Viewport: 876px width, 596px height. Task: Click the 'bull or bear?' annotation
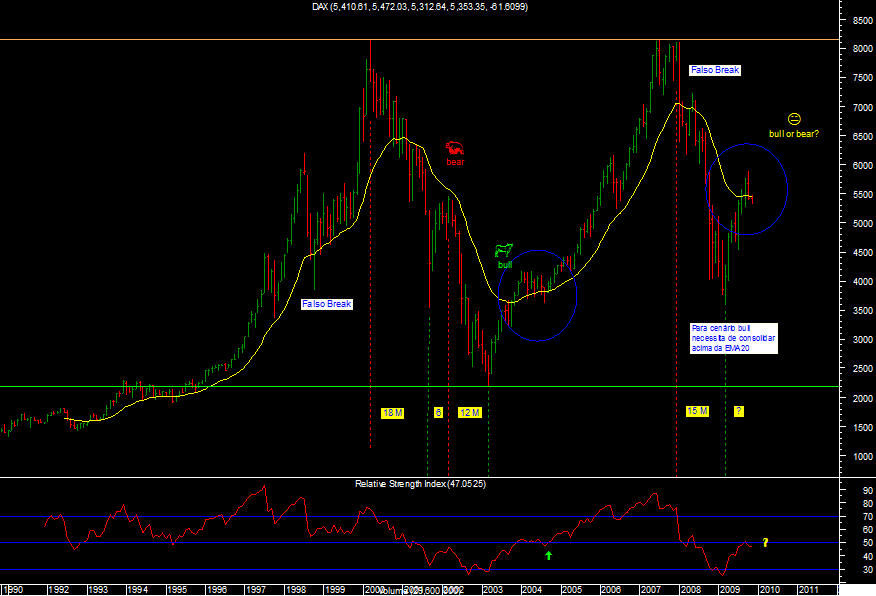point(794,134)
